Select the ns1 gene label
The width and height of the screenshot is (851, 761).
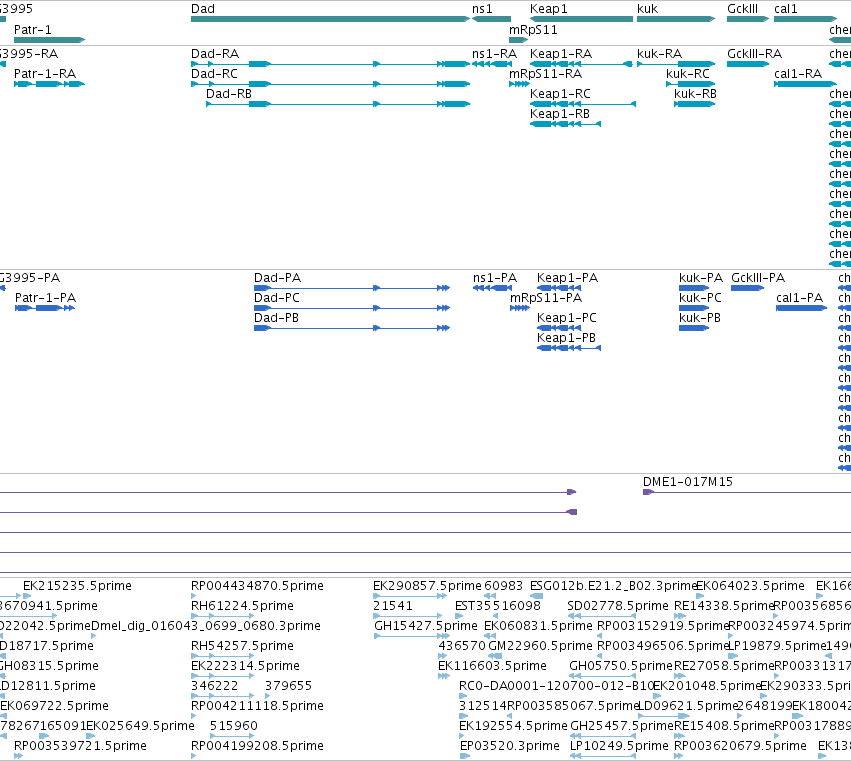point(482,9)
